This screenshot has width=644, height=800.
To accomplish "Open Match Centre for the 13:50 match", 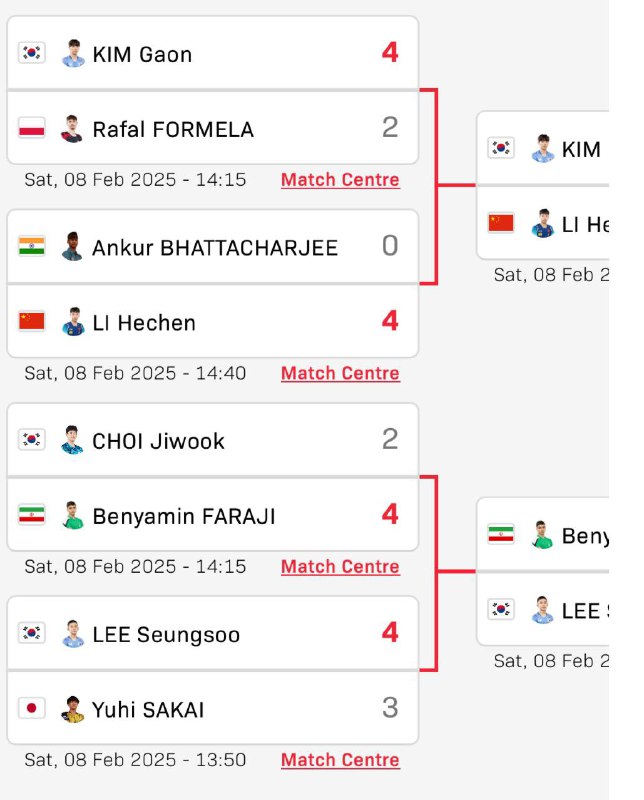I will [340, 760].
